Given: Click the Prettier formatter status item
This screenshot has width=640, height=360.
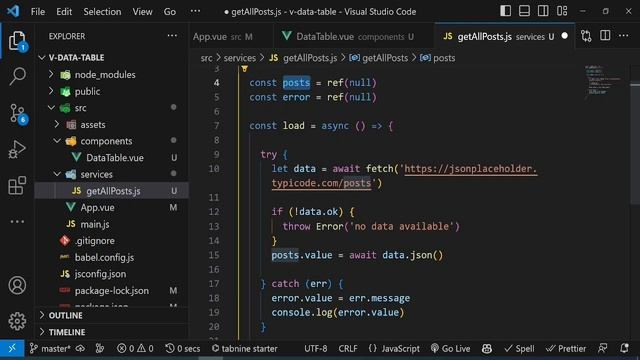Looking at the screenshot, I should tap(566, 349).
